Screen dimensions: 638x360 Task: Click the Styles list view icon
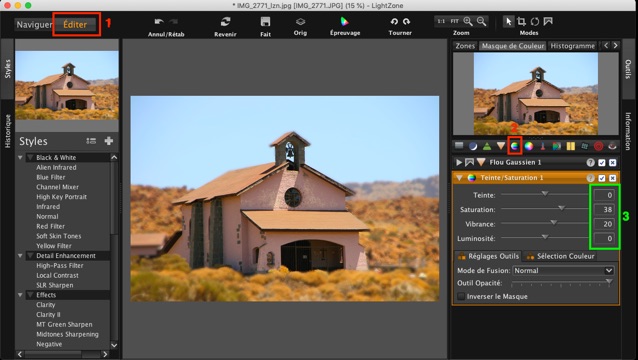tap(91, 141)
